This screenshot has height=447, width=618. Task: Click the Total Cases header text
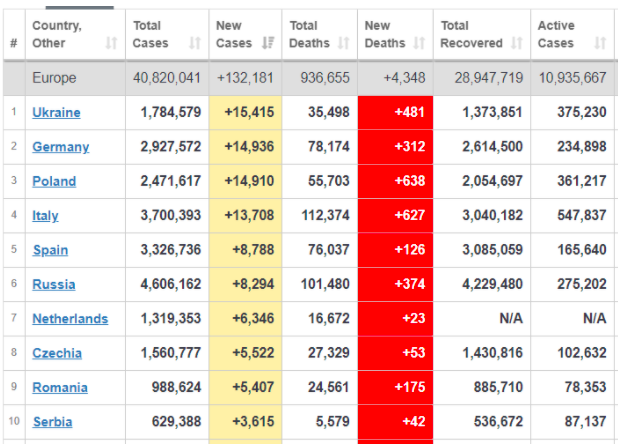click(151, 34)
